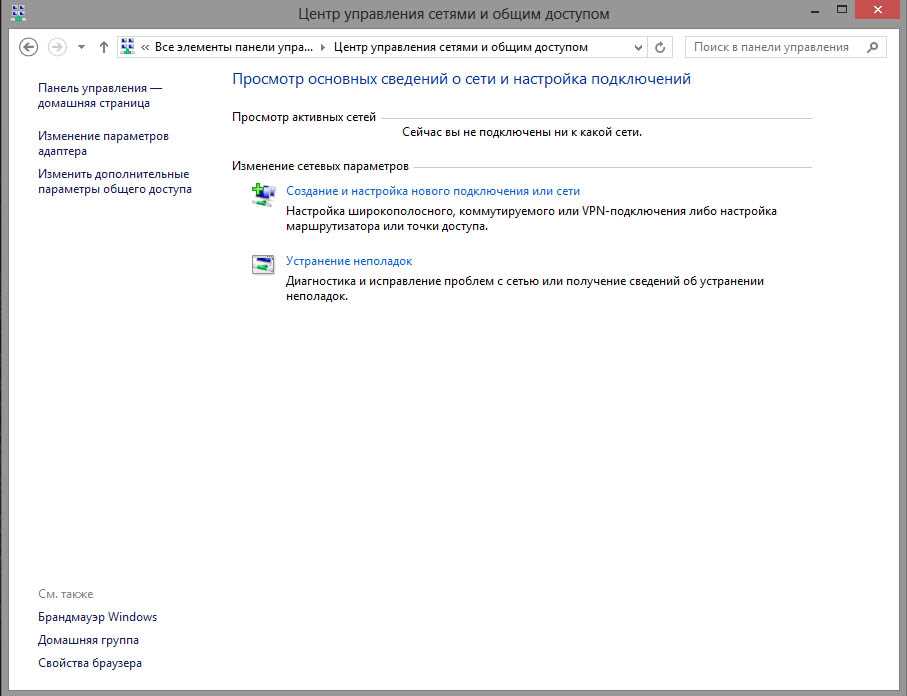Go up one level with the up arrow
The image size is (907, 696).
104,47
